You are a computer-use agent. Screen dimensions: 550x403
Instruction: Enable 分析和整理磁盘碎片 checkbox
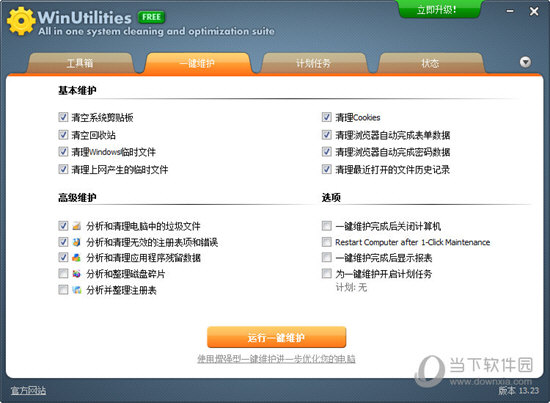pyautogui.click(x=63, y=273)
